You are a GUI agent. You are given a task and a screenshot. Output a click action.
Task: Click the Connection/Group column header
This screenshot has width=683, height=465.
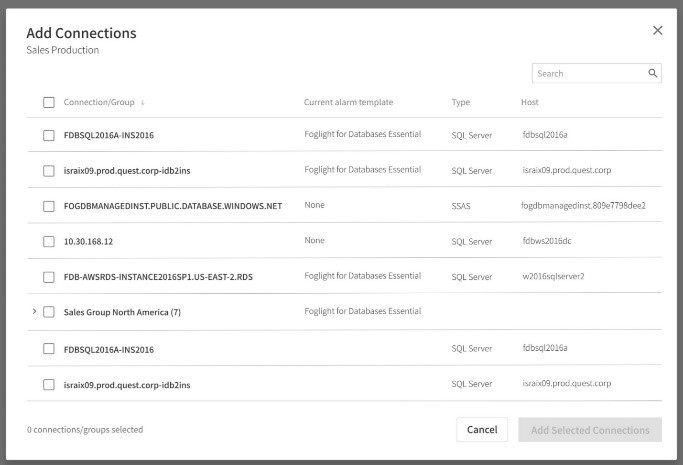tap(99, 102)
